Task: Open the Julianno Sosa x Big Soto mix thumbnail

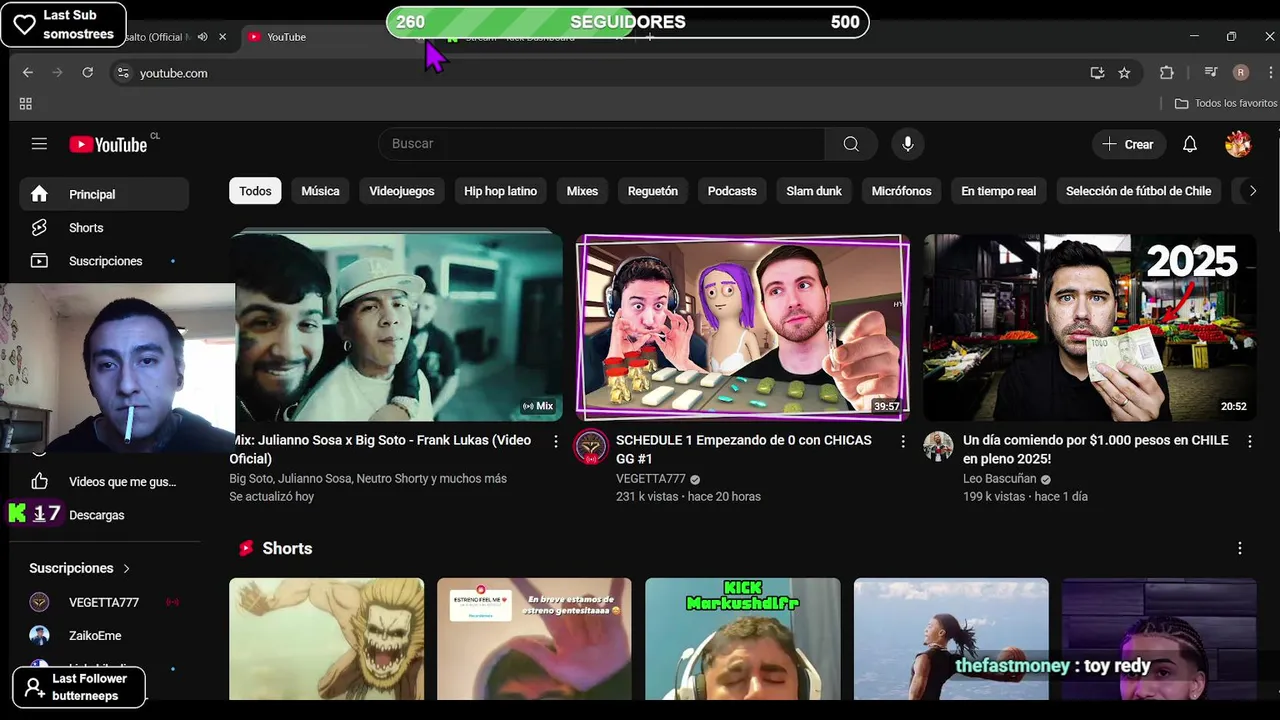Action: pyautogui.click(x=396, y=328)
